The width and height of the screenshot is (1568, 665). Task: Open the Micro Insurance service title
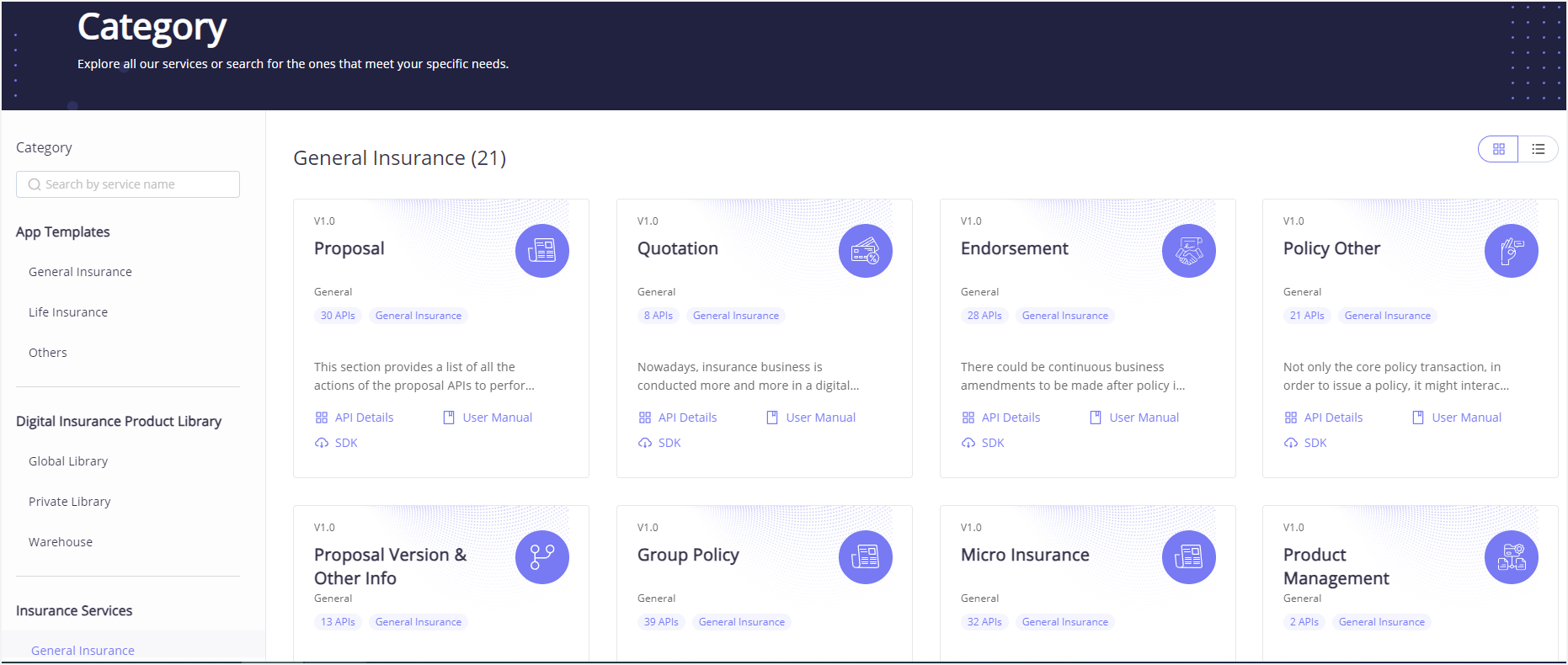(x=1025, y=555)
